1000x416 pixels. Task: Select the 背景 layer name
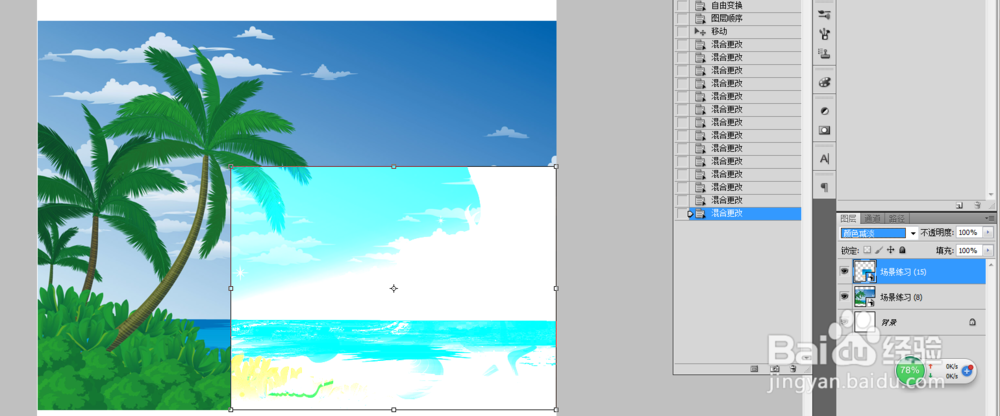tap(888, 323)
